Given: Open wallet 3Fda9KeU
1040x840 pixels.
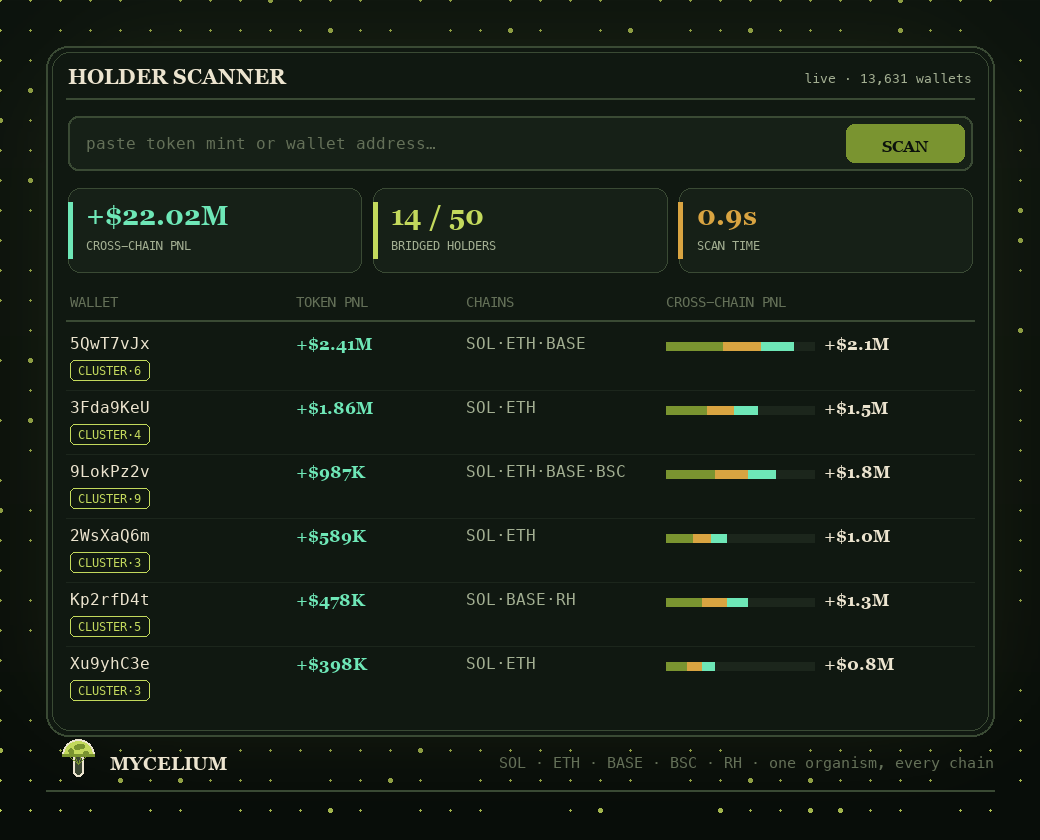Looking at the screenshot, I should click(110, 407).
